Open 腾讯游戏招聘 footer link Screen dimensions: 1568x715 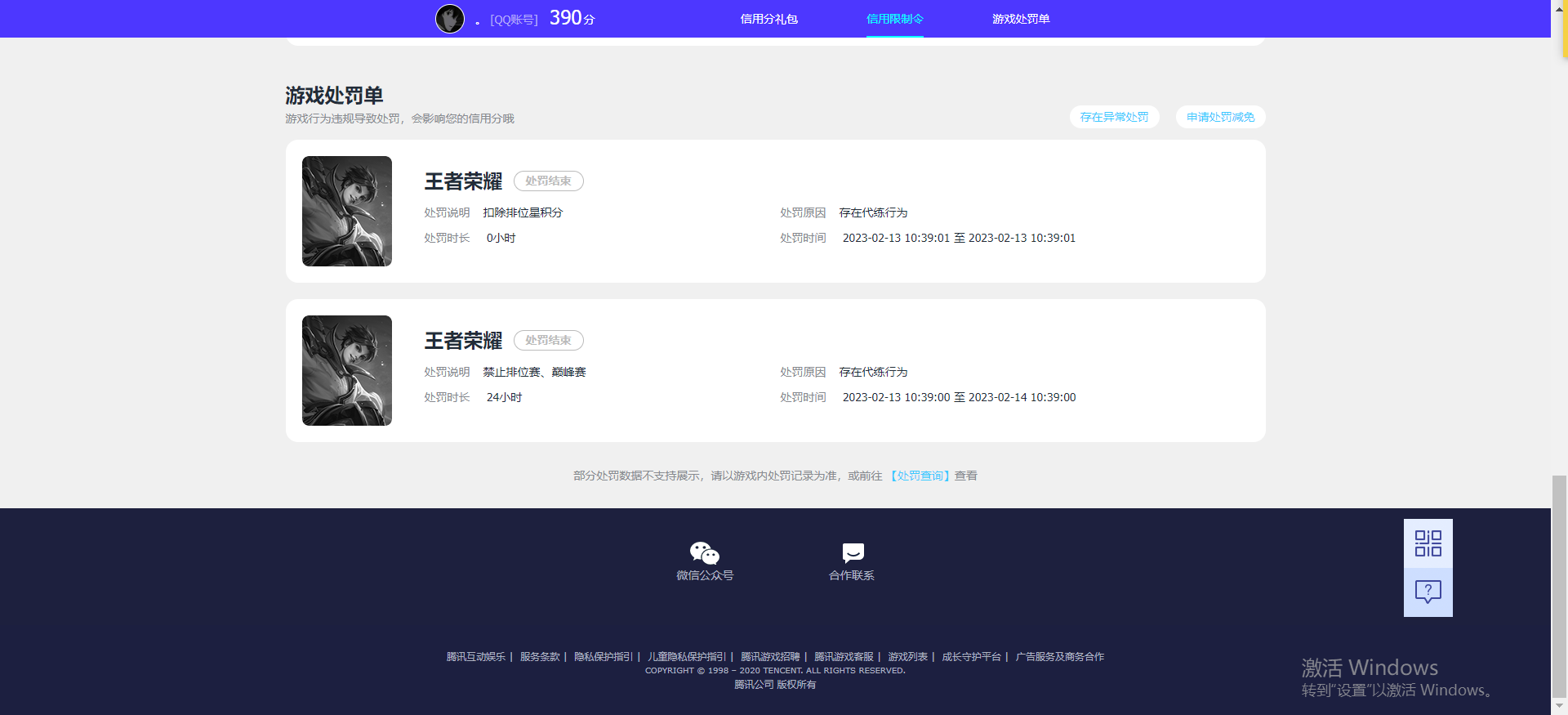point(770,657)
